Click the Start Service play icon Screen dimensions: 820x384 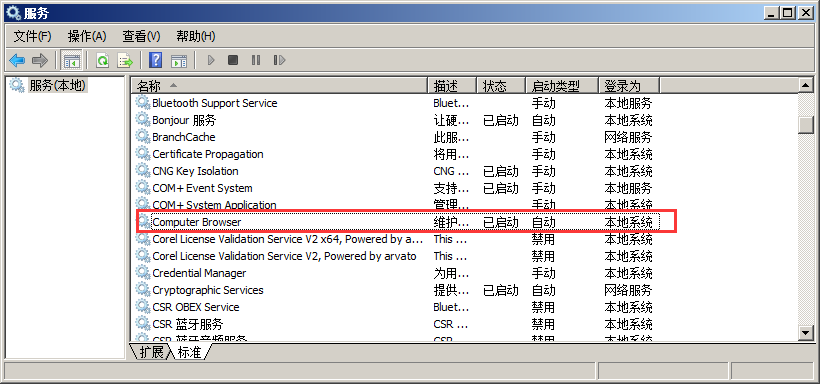point(211,60)
